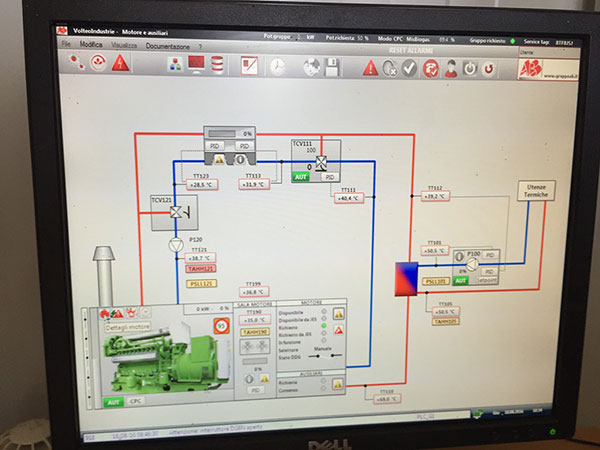Click the red alarm triangle in top toolbar
This screenshot has width=600, height=450.
click(120, 63)
